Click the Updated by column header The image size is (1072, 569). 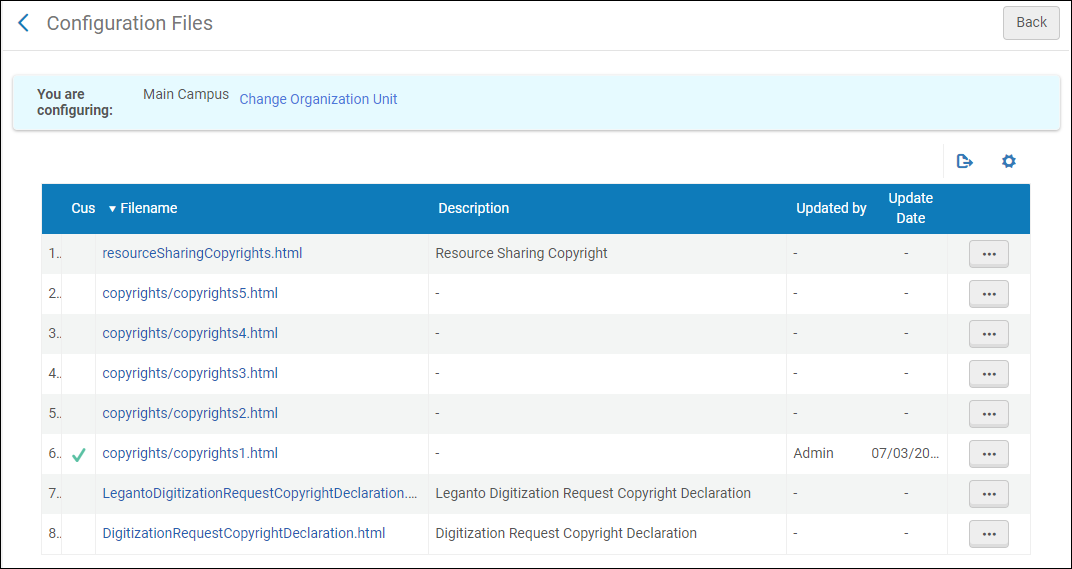tap(831, 209)
